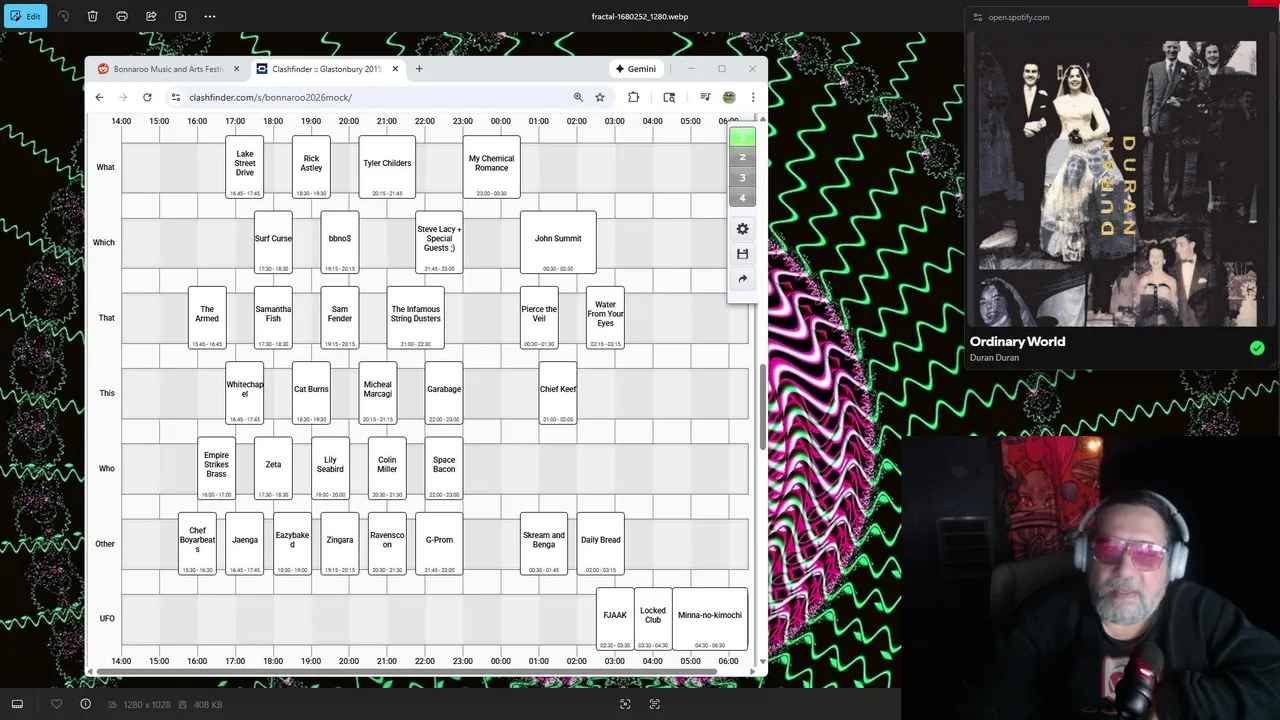Reload the Clashfinder page
The width and height of the screenshot is (1280, 720).
[147, 97]
